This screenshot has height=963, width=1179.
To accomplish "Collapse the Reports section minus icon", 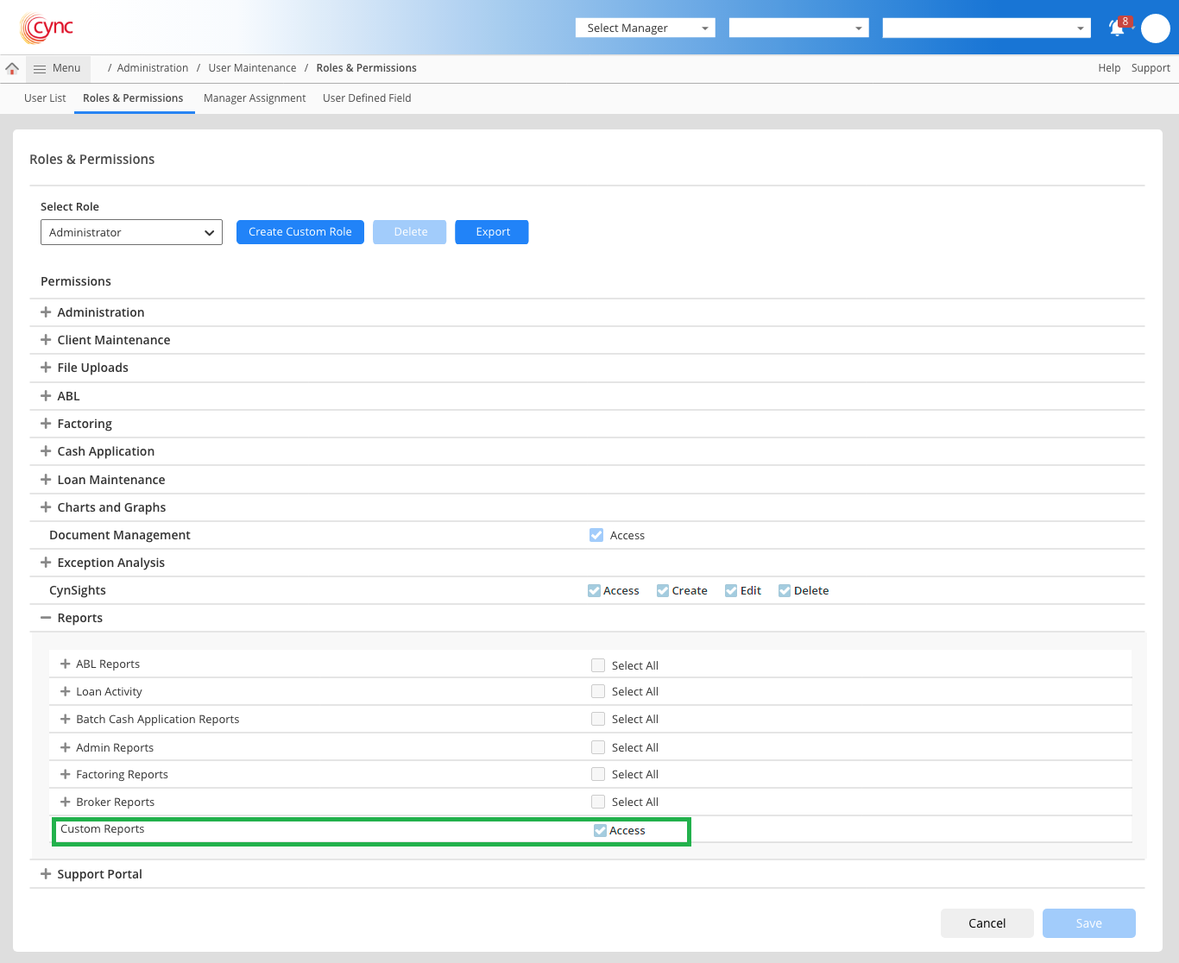I will (x=46, y=618).
